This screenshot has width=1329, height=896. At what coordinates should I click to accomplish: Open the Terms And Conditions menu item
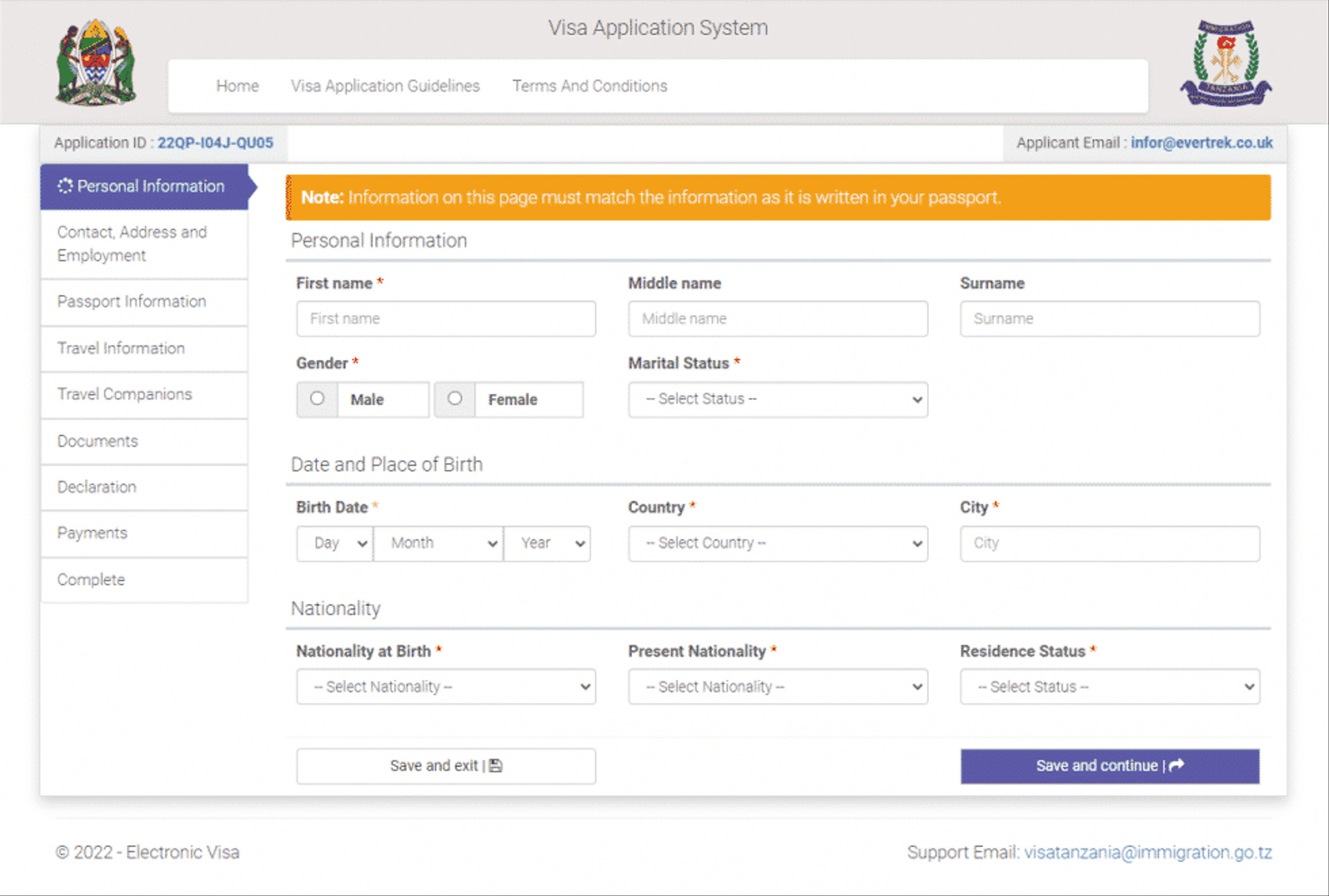pos(590,86)
